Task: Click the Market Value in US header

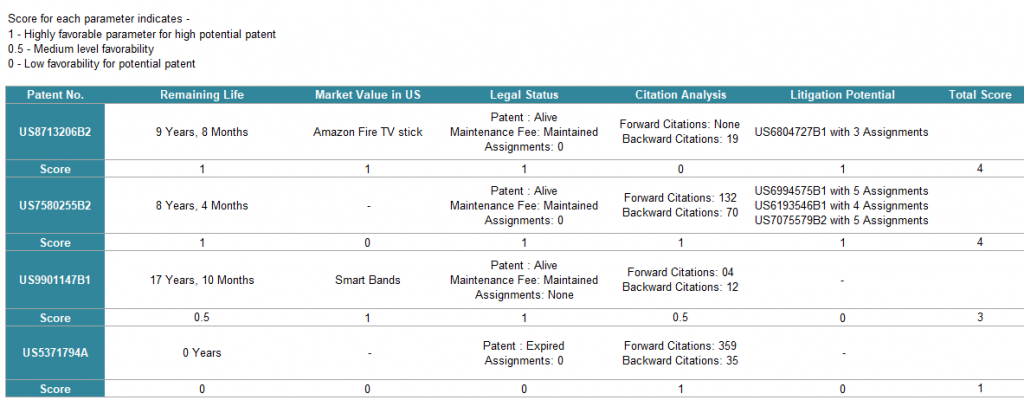Action: point(368,95)
